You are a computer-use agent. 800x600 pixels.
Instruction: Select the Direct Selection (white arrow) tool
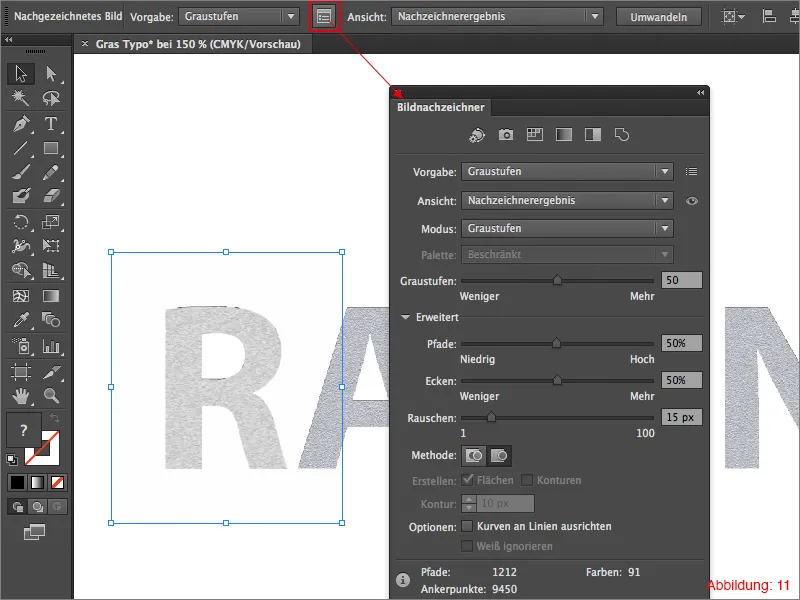pyautogui.click(x=51, y=74)
